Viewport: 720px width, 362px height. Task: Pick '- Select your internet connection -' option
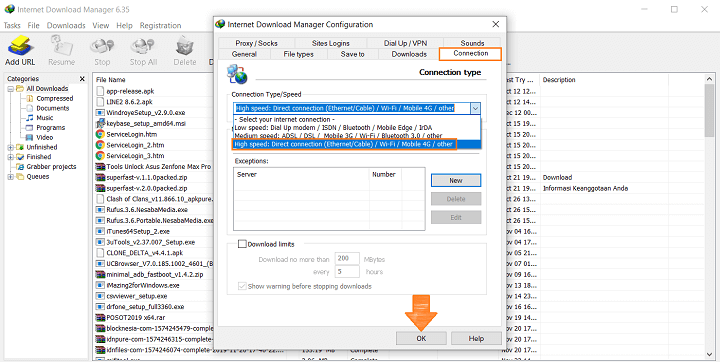click(357, 119)
